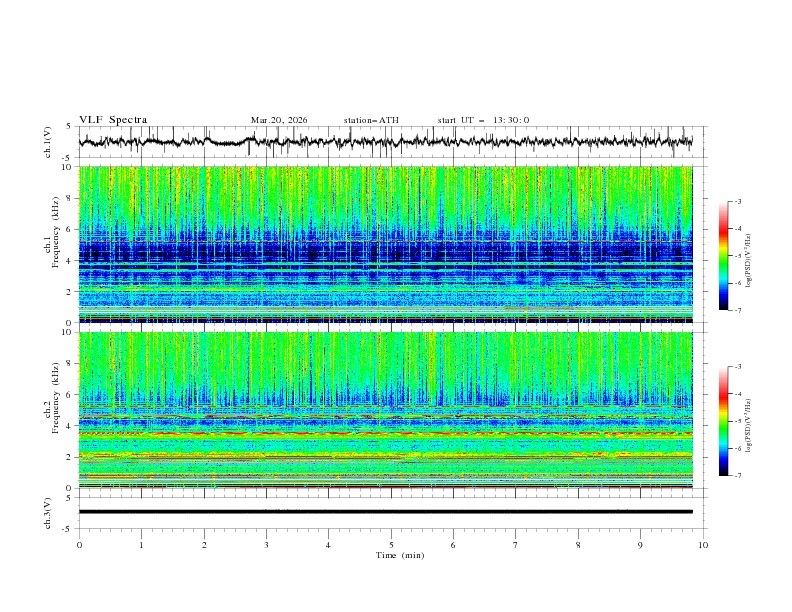The width and height of the screenshot is (792, 612).
Task: Click the 0 minute tick on time axis
Action: point(79,545)
